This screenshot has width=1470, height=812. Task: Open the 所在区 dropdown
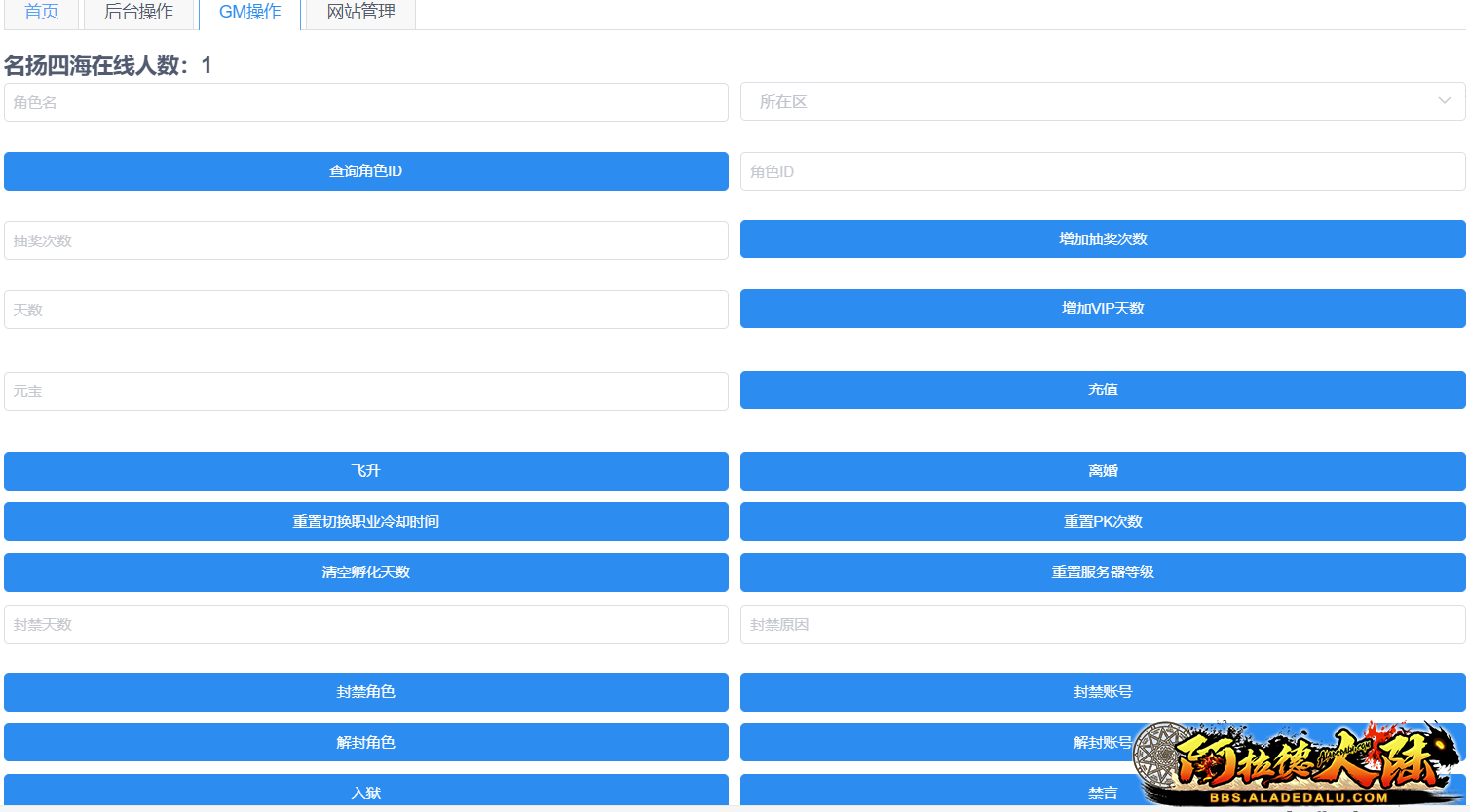tap(1102, 101)
